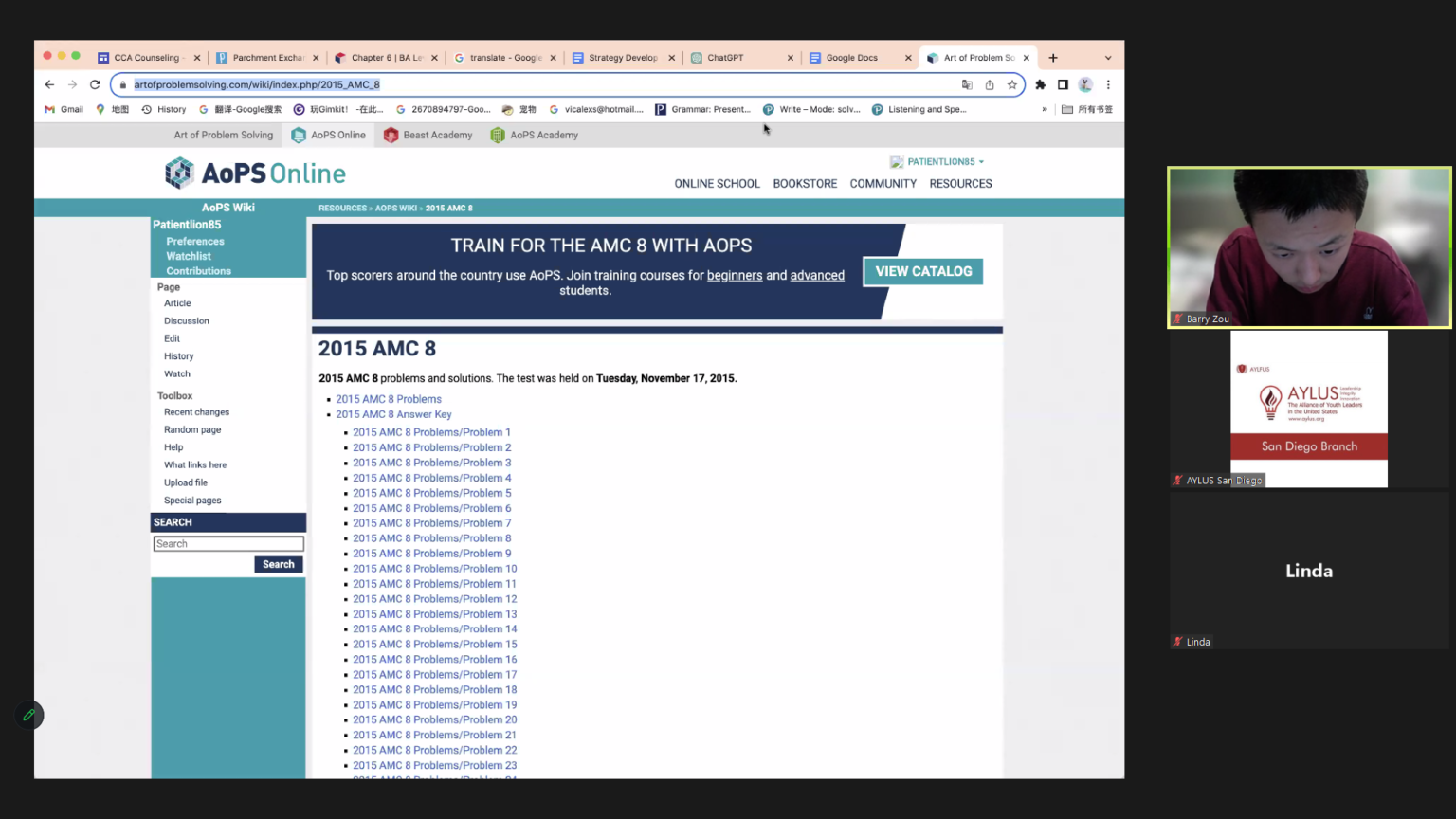Open the Gmail bookmark
The image size is (1456, 819).
click(64, 109)
